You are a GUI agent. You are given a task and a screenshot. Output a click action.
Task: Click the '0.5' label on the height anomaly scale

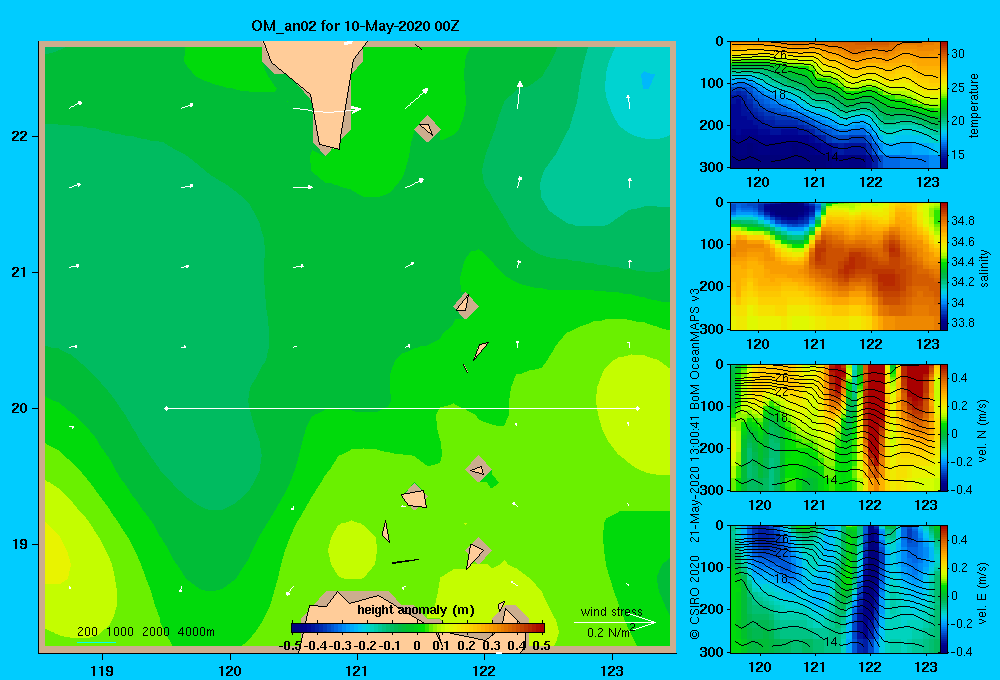point(541,646)
